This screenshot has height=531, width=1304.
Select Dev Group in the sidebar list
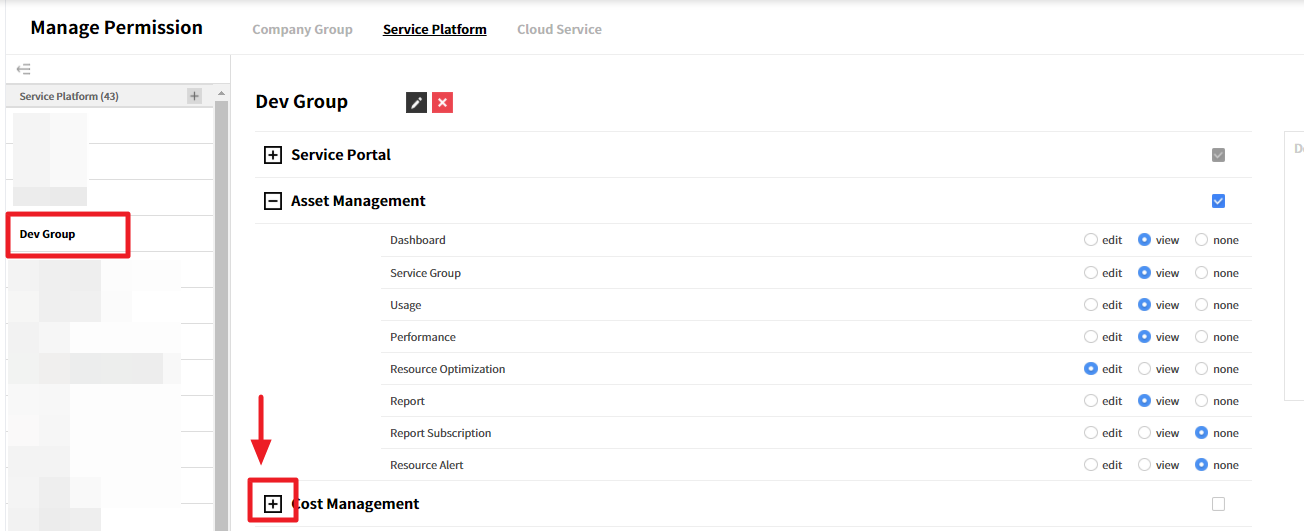coord(48,234)
